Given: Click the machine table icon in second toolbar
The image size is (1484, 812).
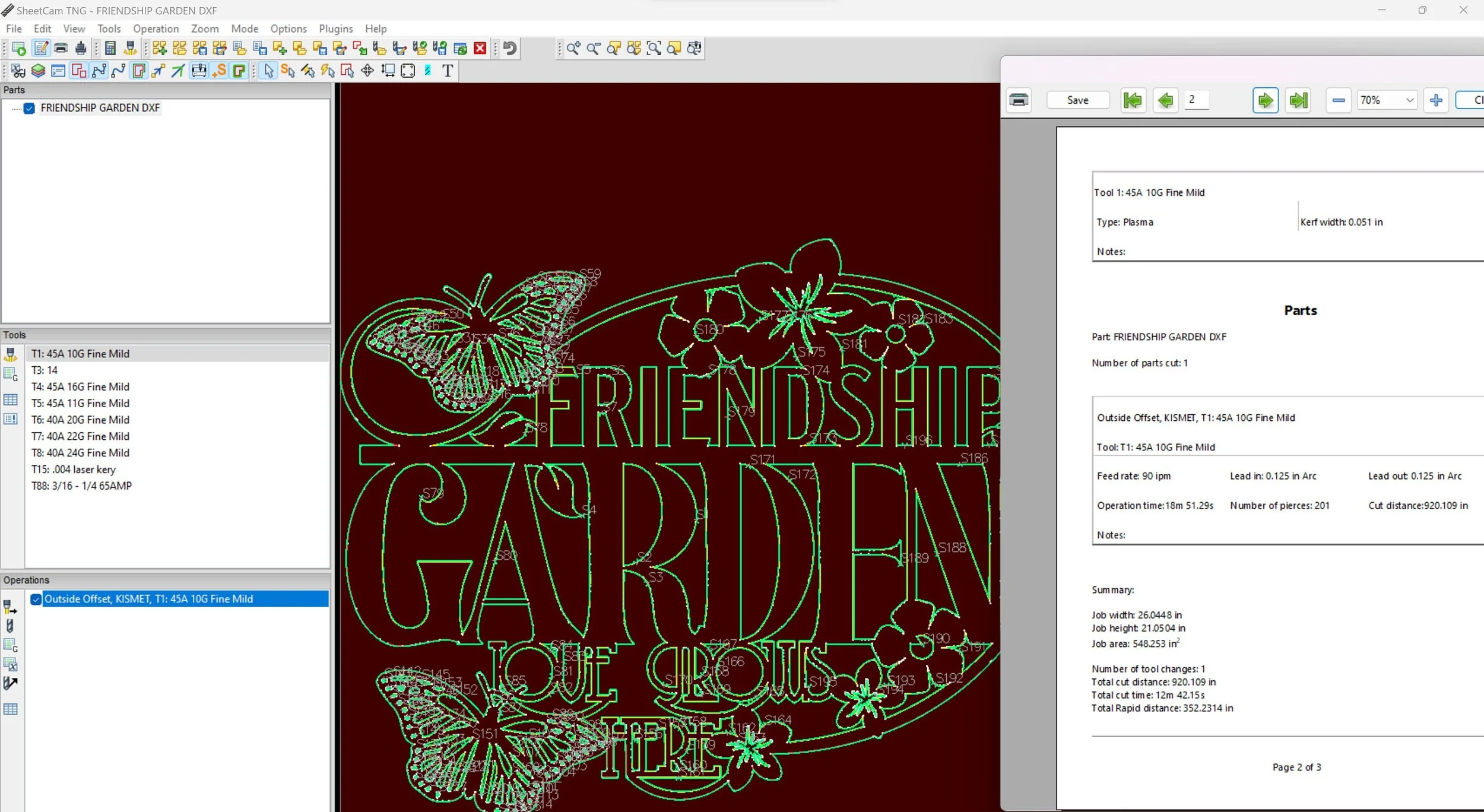Looking at the screenshot, I should (x=199, y=71).
